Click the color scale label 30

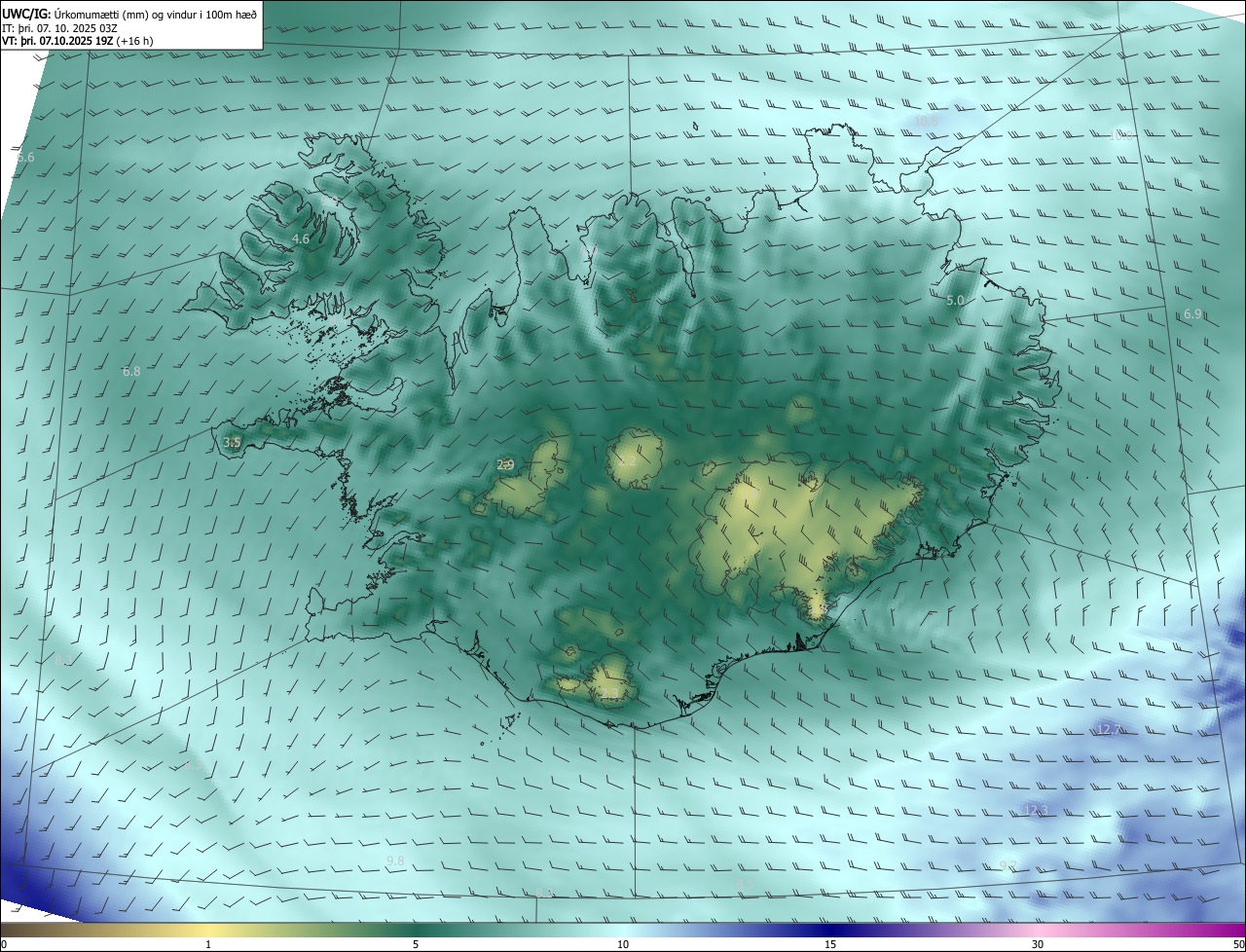pos(1038,944)
